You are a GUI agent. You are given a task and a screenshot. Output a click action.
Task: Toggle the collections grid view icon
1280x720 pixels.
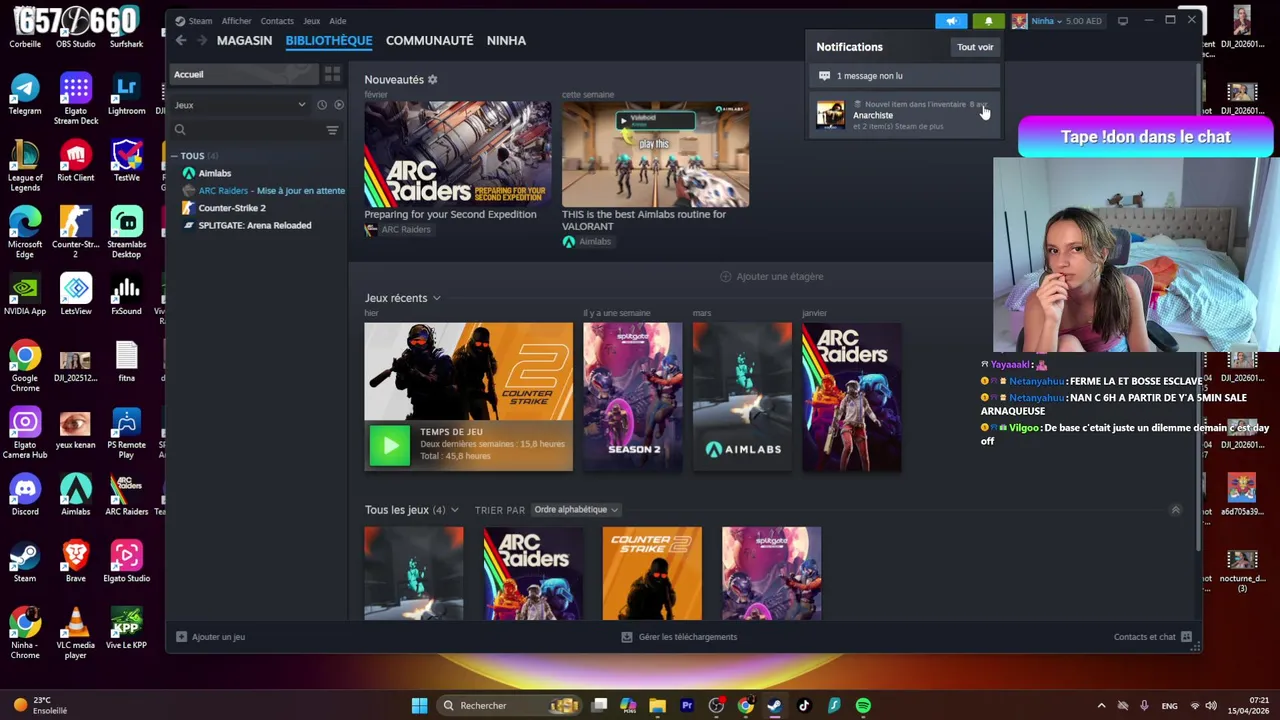[332, 75]
